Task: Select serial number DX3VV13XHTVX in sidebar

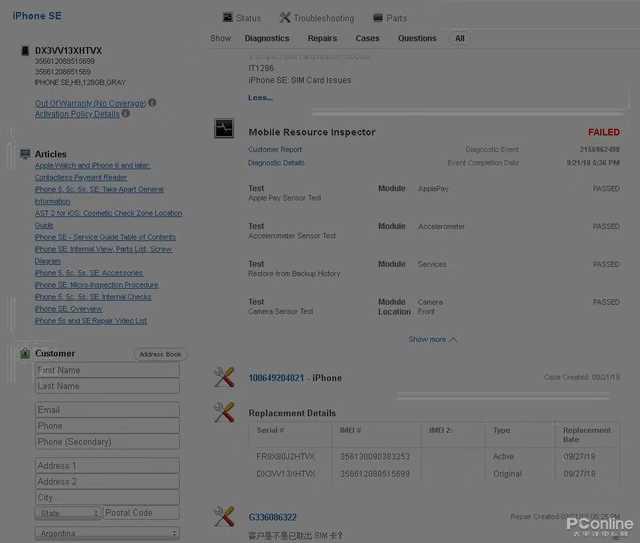Action: point(69,51)
